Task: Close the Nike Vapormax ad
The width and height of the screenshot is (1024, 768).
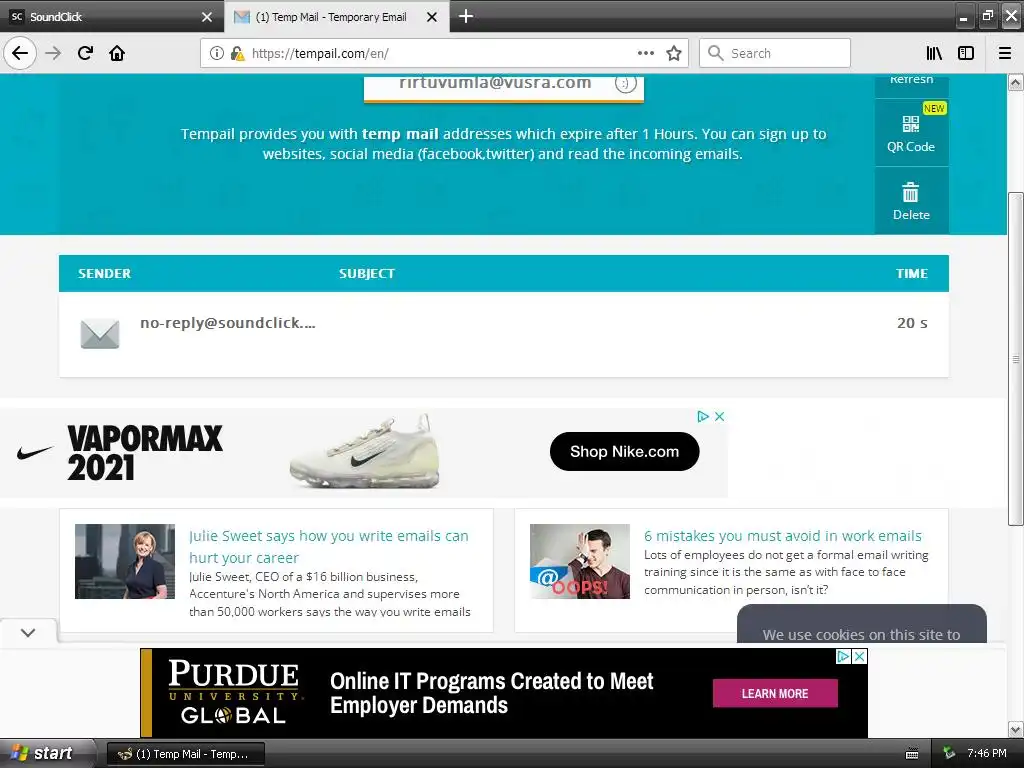Action: point(719,417)
